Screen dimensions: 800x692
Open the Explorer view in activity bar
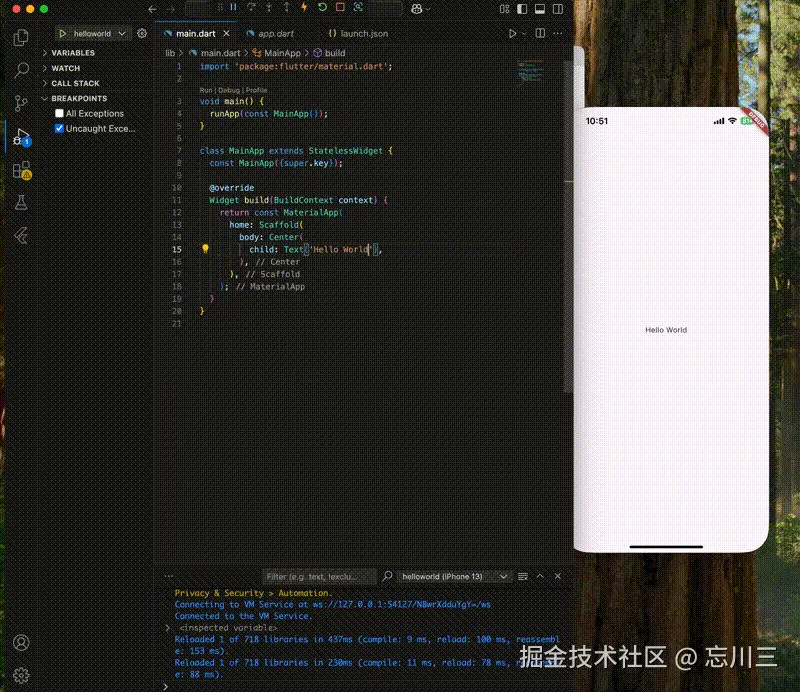pos(21,37)
